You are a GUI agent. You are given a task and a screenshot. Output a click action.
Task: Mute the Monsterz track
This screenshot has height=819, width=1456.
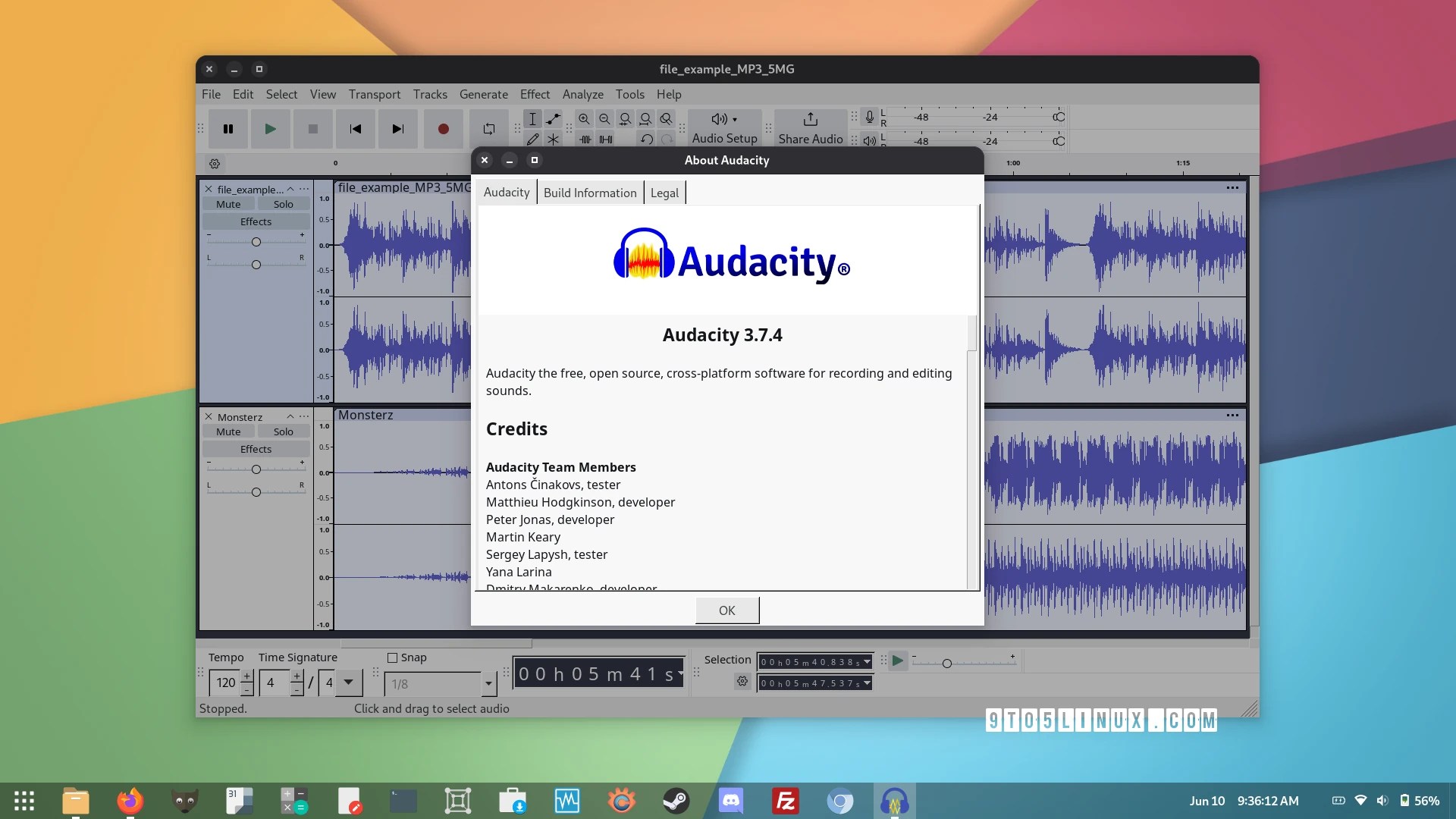[x=228, y=431]
